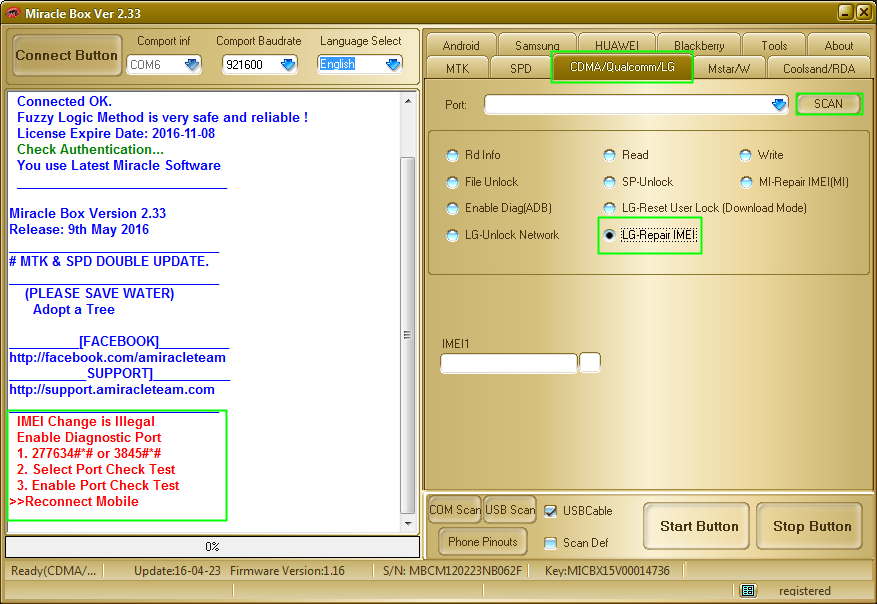Select the CDMA/Qualcomm/LG tab
The height and width of the screenshot is (604, 877).
(x=622, y=67)
